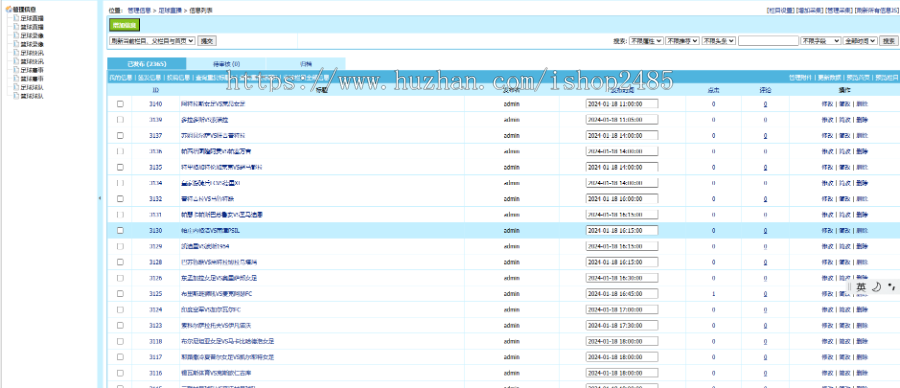Tick the checkbox for row ID 3123
This screenshot has height=388, width=900.
coord(120,325)
